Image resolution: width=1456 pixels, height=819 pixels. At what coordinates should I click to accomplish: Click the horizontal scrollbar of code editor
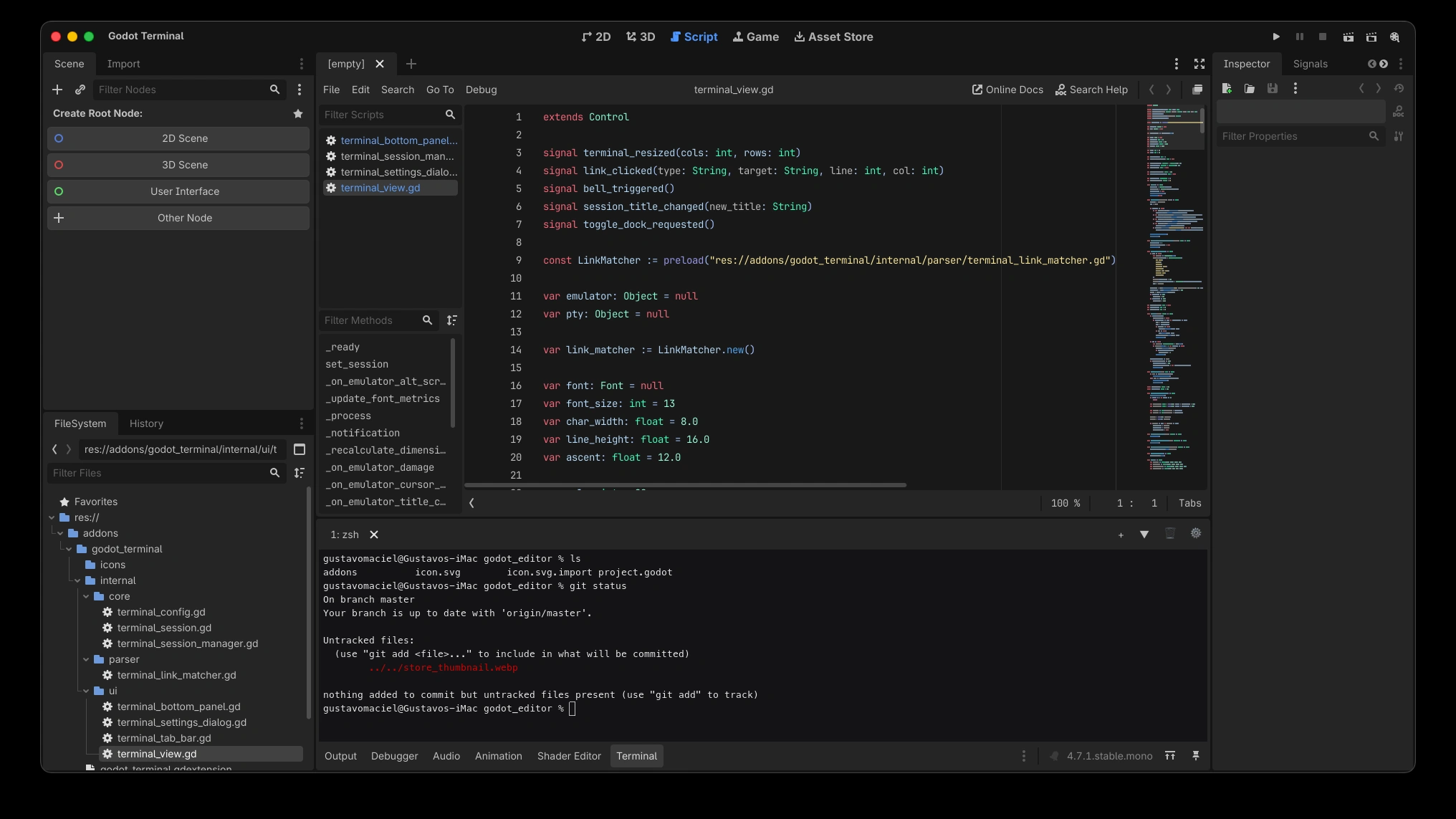[x=686, y=485]
